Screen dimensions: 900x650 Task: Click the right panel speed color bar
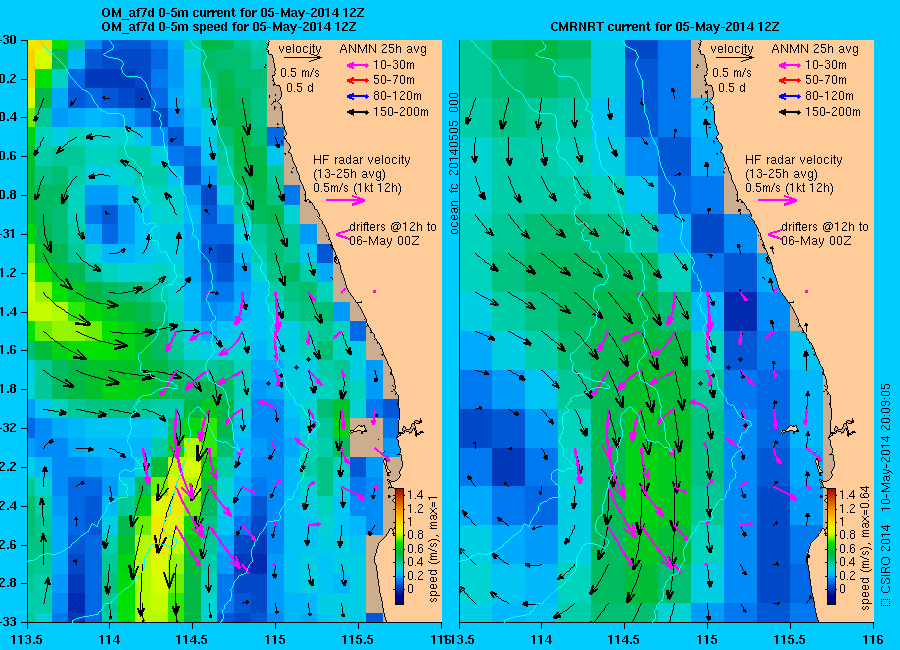pyautogui.click(x=831, y=546)
